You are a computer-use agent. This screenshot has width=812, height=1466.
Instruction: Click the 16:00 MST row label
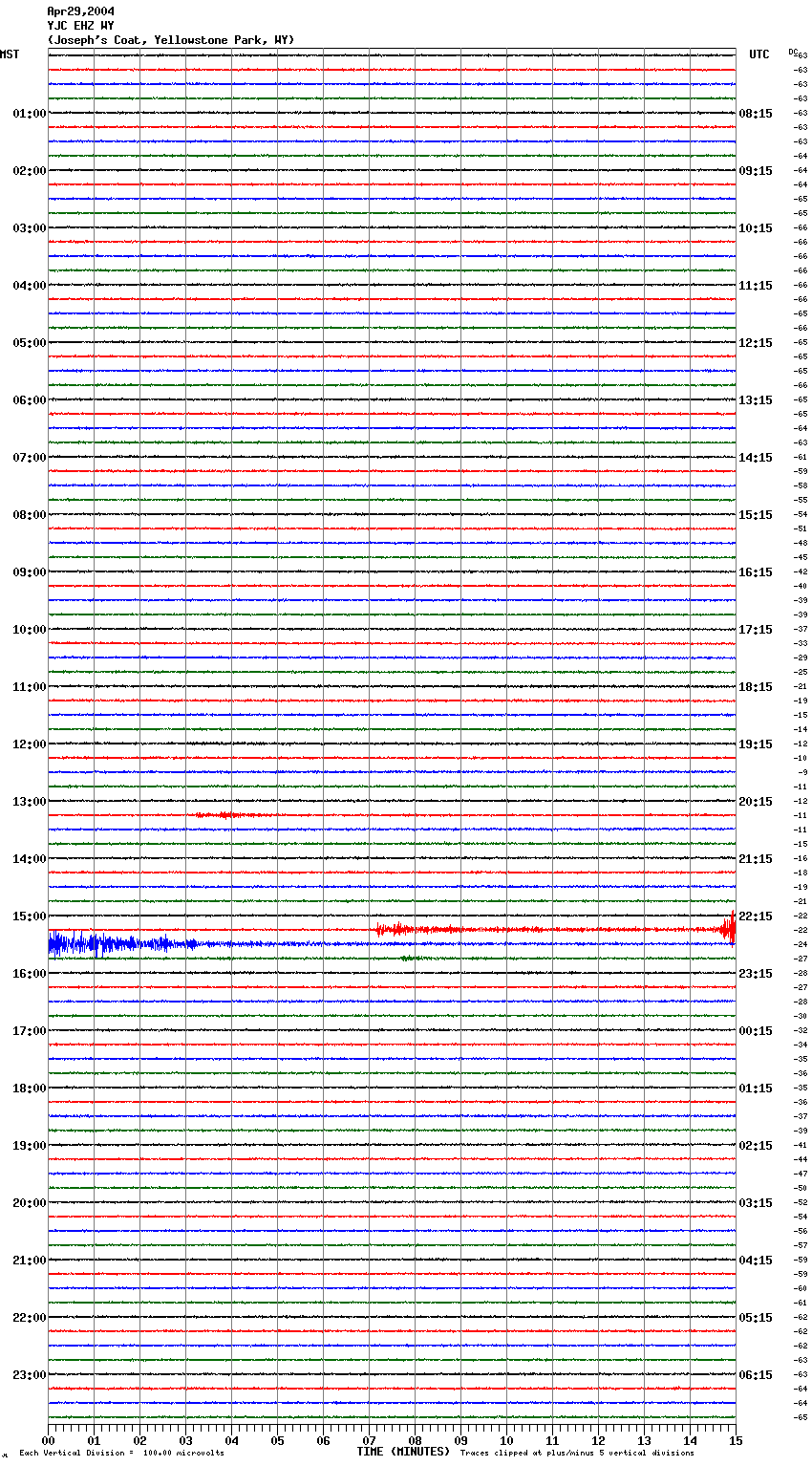coord(30,974)
